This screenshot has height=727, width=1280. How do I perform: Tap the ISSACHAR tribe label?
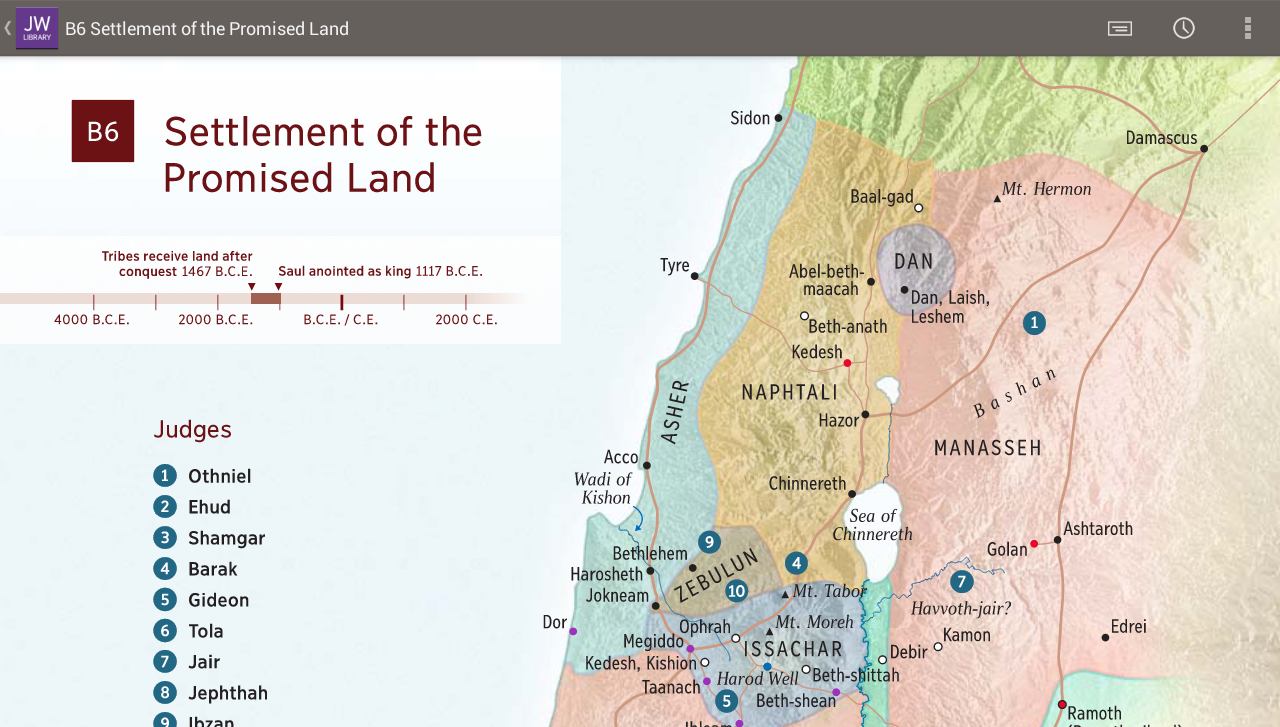click(x=794, y=650)
